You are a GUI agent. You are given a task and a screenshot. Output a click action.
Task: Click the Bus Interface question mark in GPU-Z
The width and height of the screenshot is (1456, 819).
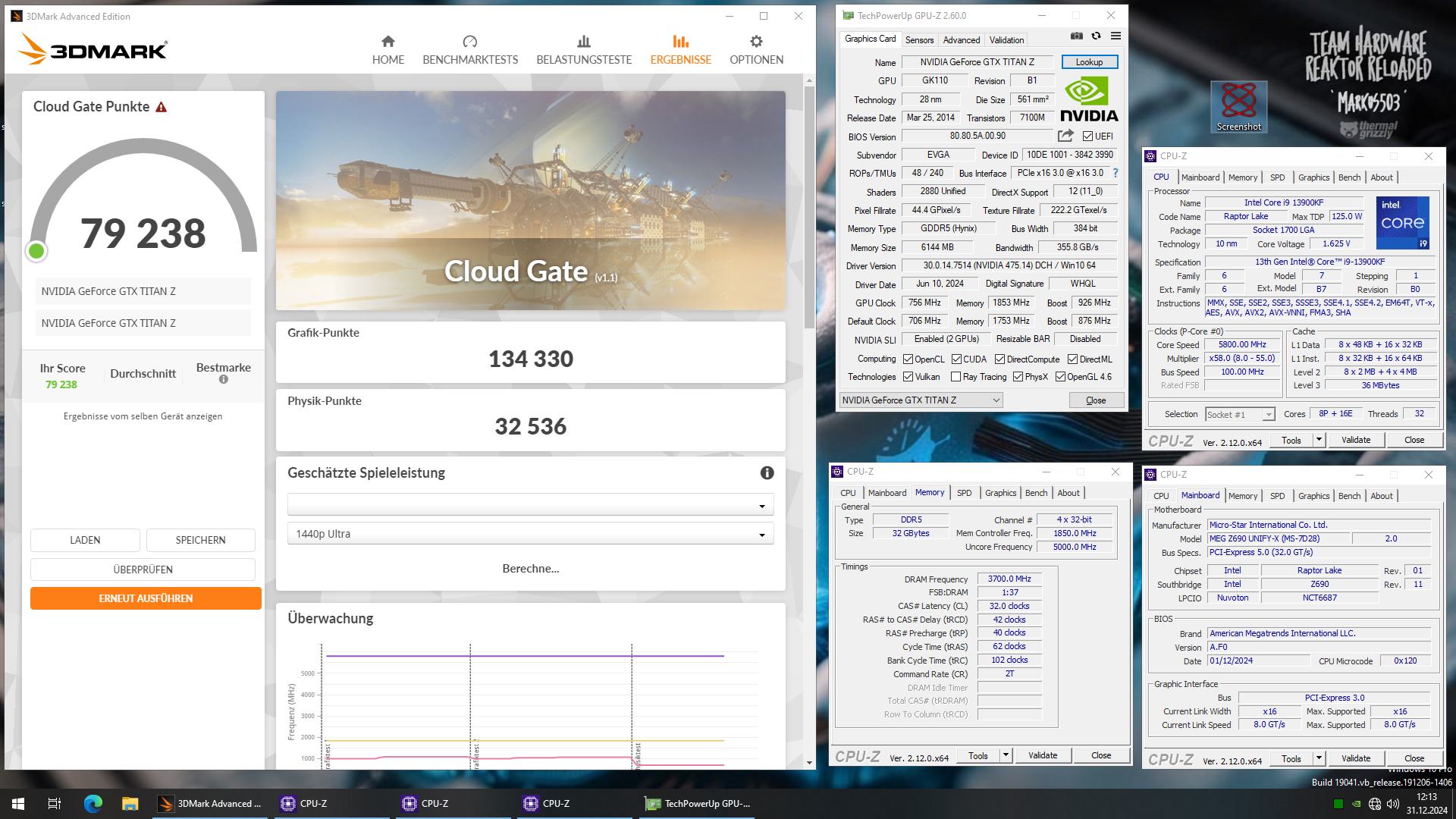click(x=1116, y=173)
